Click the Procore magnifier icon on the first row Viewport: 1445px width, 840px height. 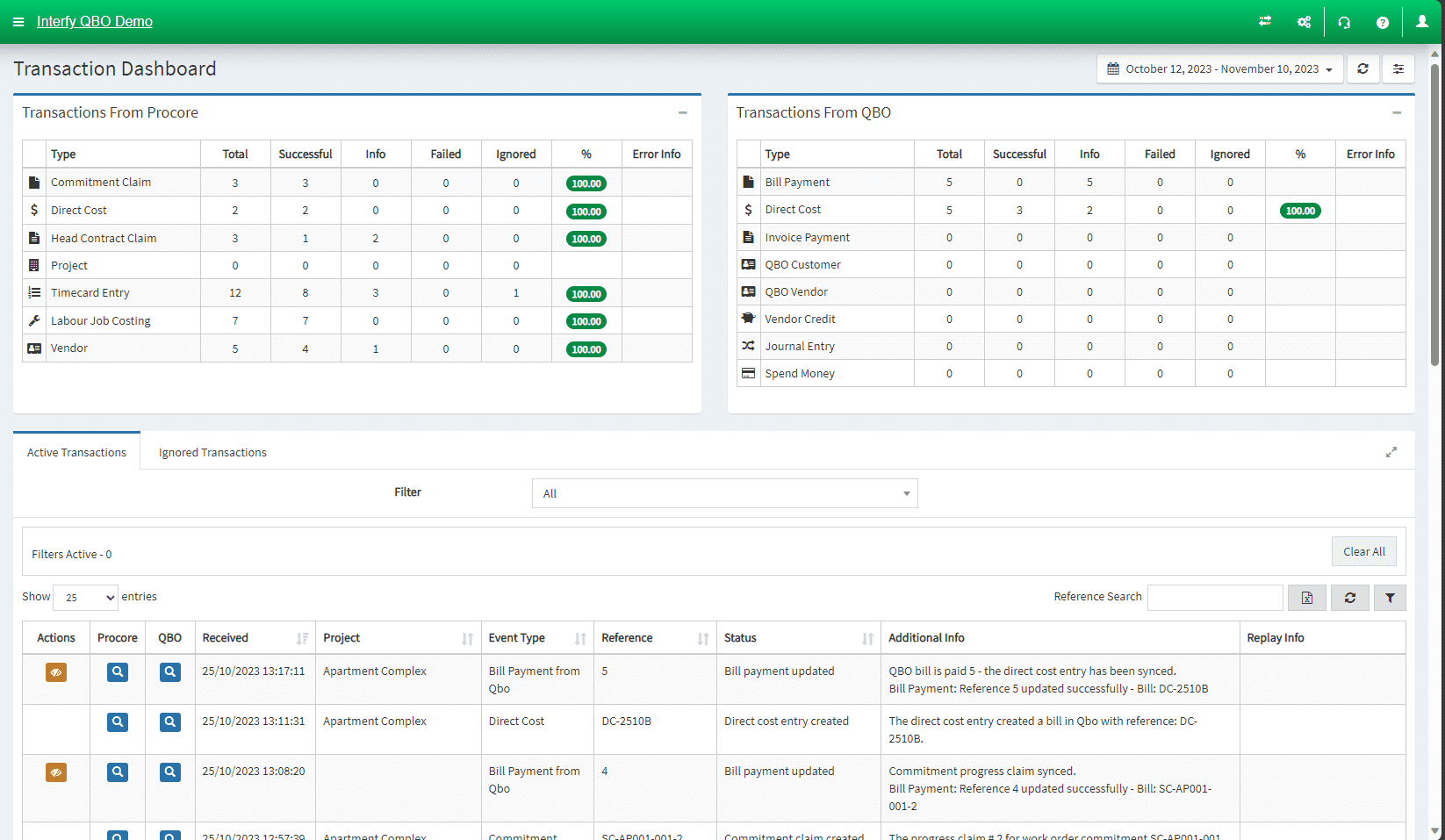pos(117,672)
